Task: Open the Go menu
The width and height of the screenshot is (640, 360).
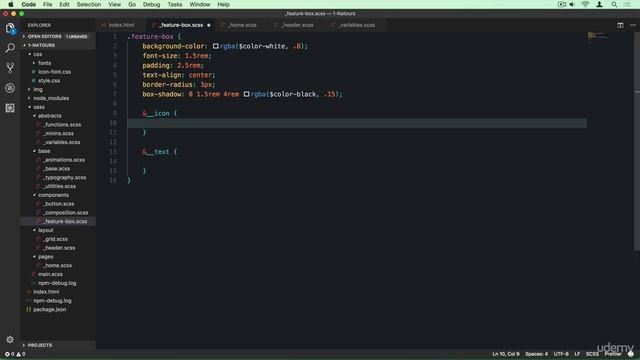Action: (132, 4)
